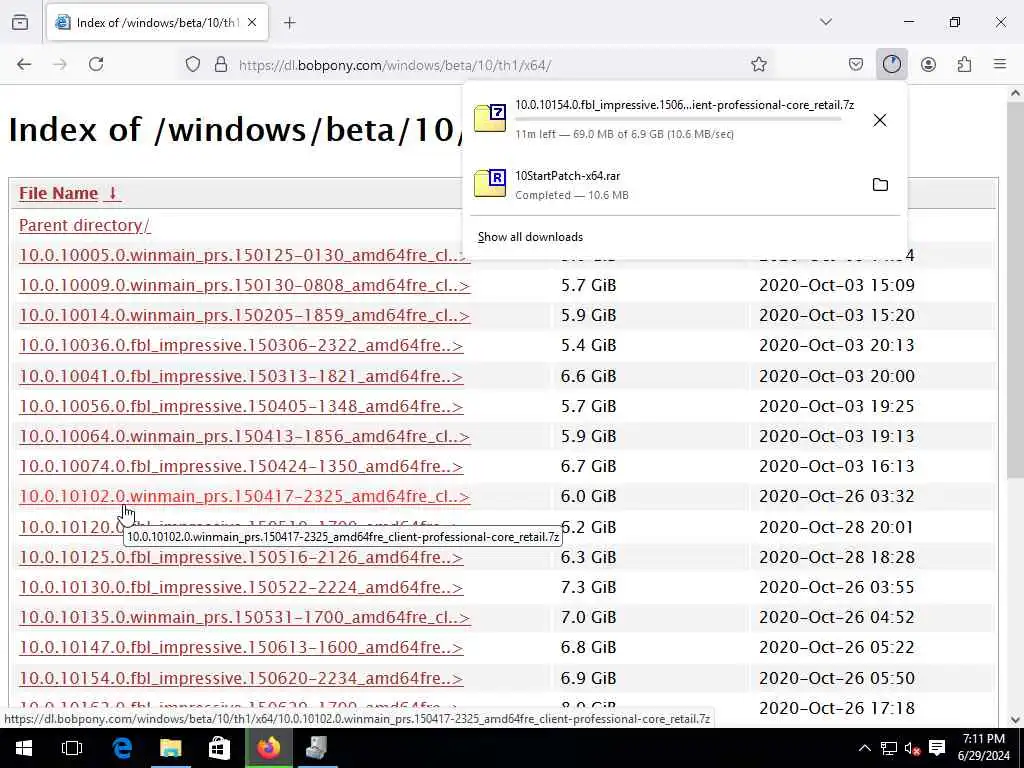1024x768 pixels.
Task: Open Action Center notifications icon
Action: pos(937,748)
